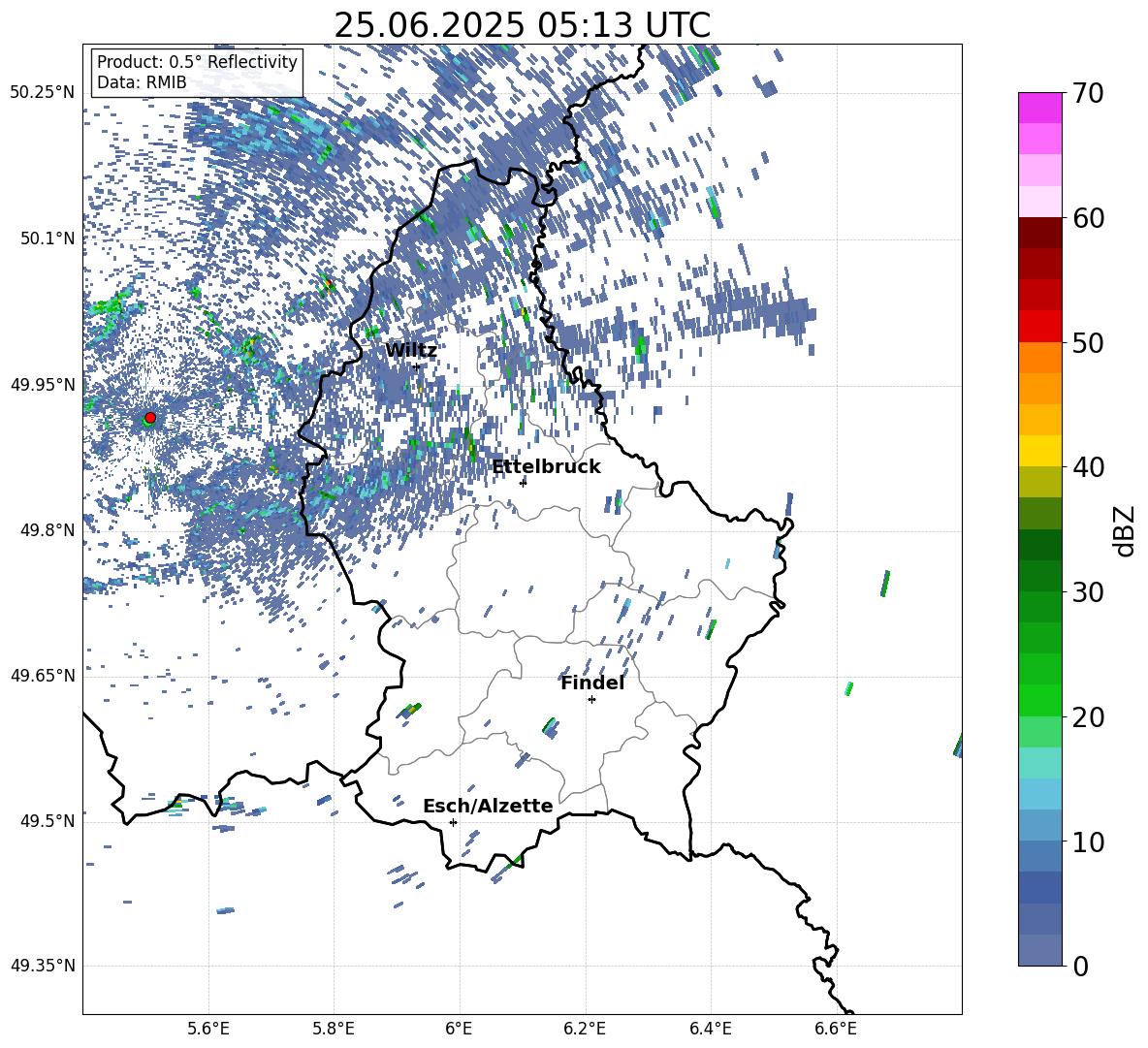Click the 49.35°N latitude tick label
1148x1048 pixels.
pos(43,966)
